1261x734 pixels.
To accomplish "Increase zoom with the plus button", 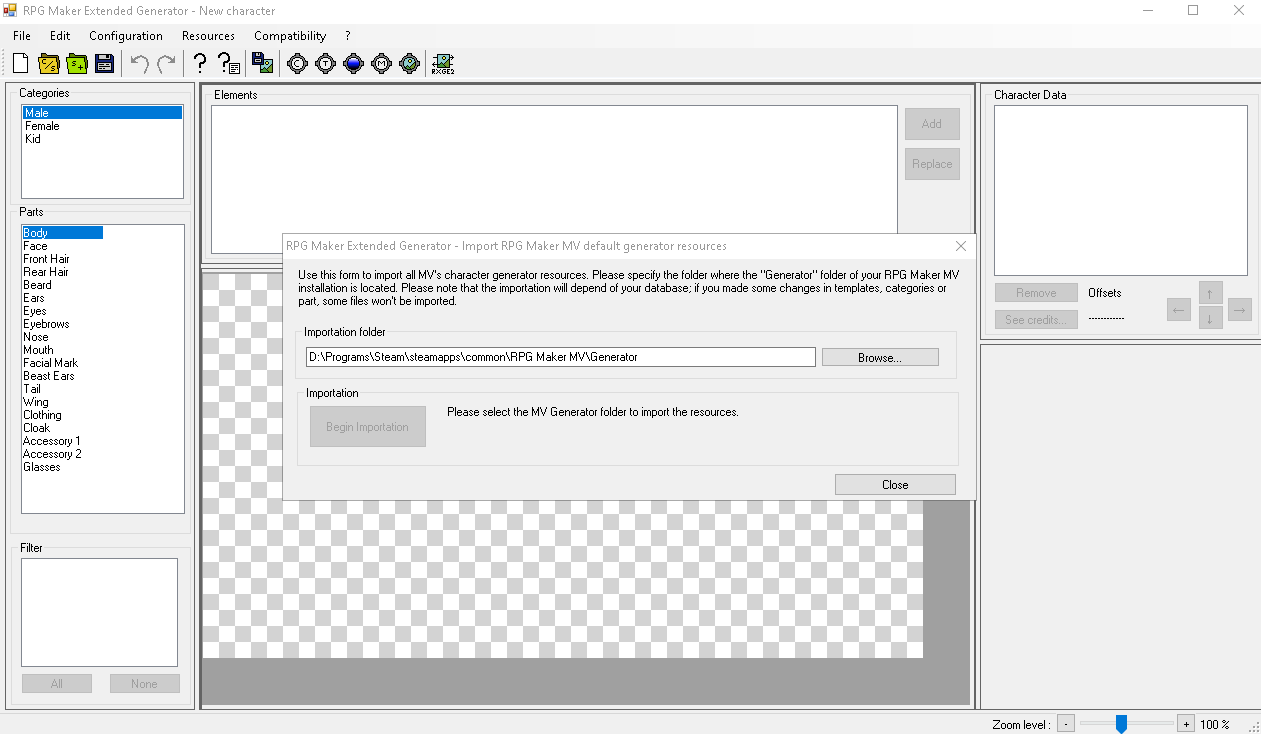I will (1186, 724).
